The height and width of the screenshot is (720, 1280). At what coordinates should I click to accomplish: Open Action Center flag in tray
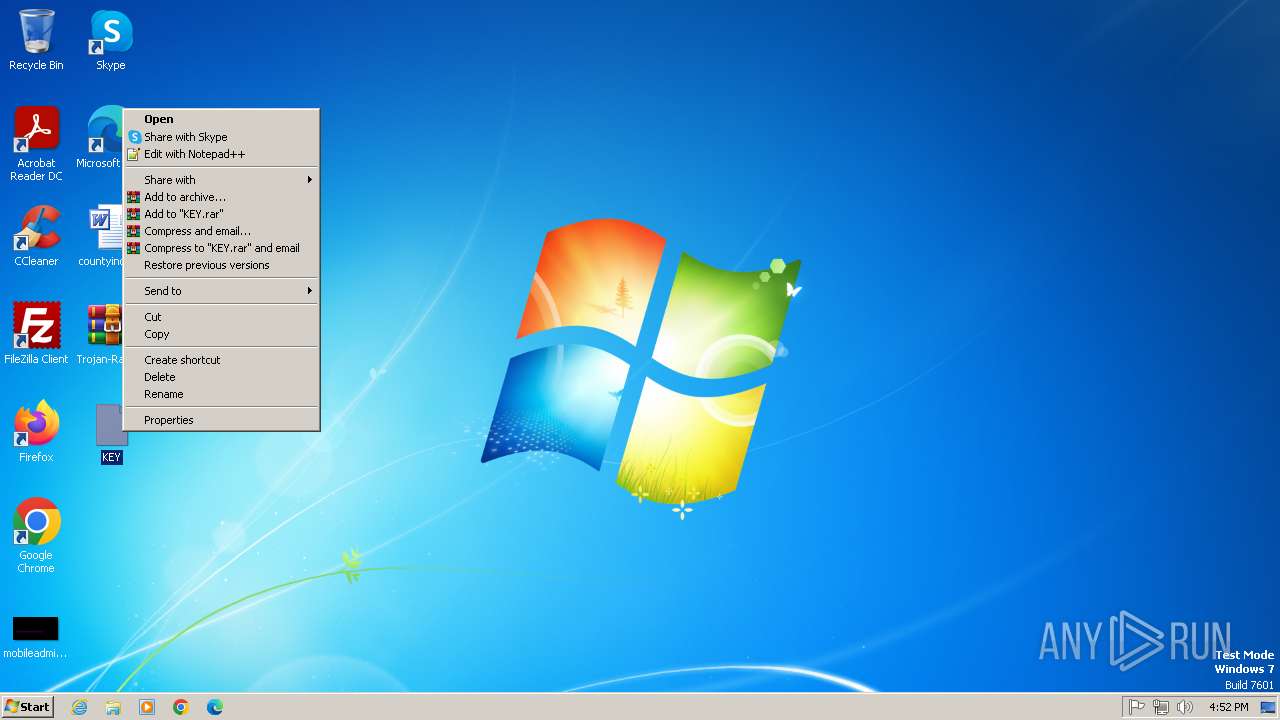[x=1137, y=707]
